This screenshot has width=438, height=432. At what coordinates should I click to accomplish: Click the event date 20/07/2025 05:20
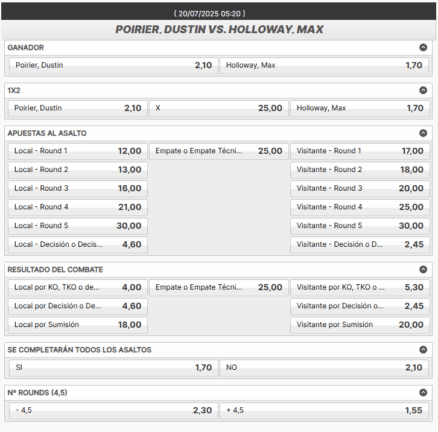coord(209,14)
